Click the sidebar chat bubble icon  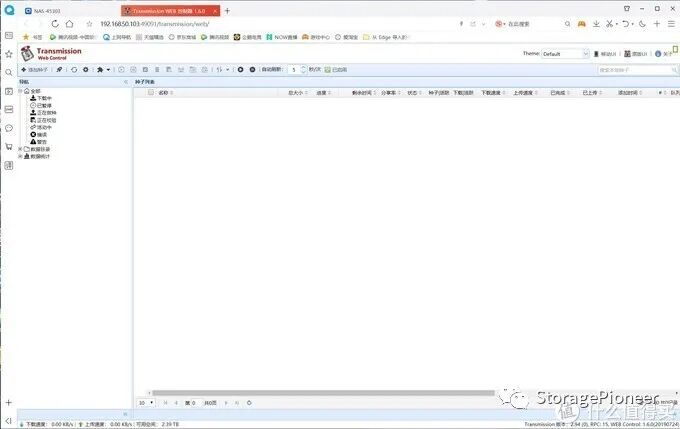[9, 128]
